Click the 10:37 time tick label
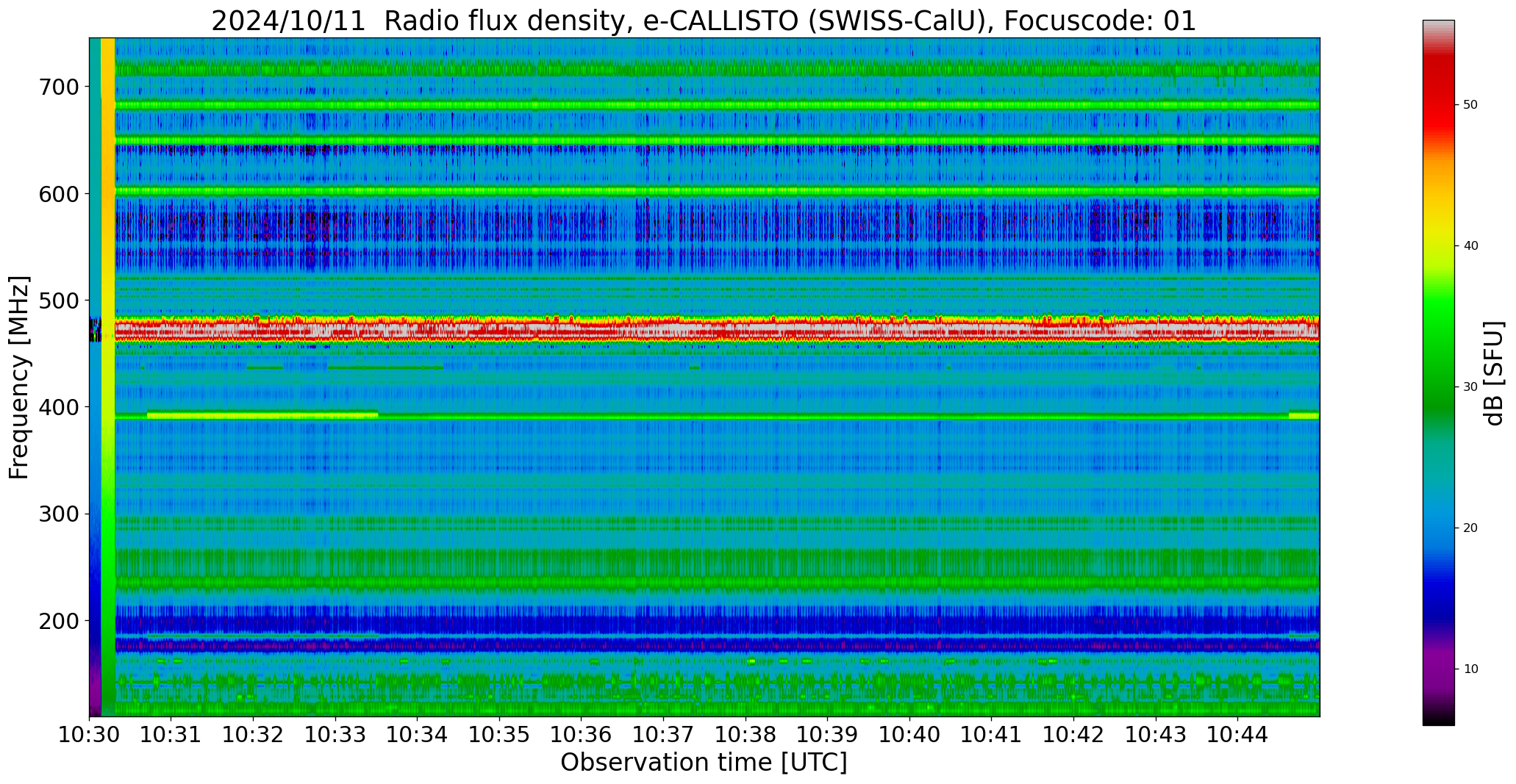Screen dimensions: 1516x784 click(663, 734)
